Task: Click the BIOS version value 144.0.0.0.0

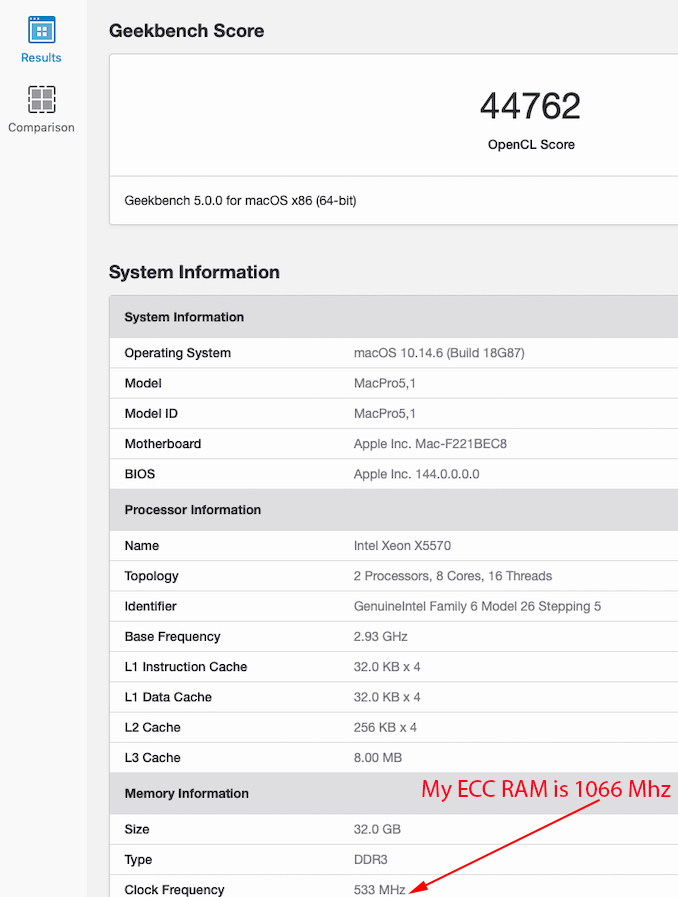Action: pos(416,474)
